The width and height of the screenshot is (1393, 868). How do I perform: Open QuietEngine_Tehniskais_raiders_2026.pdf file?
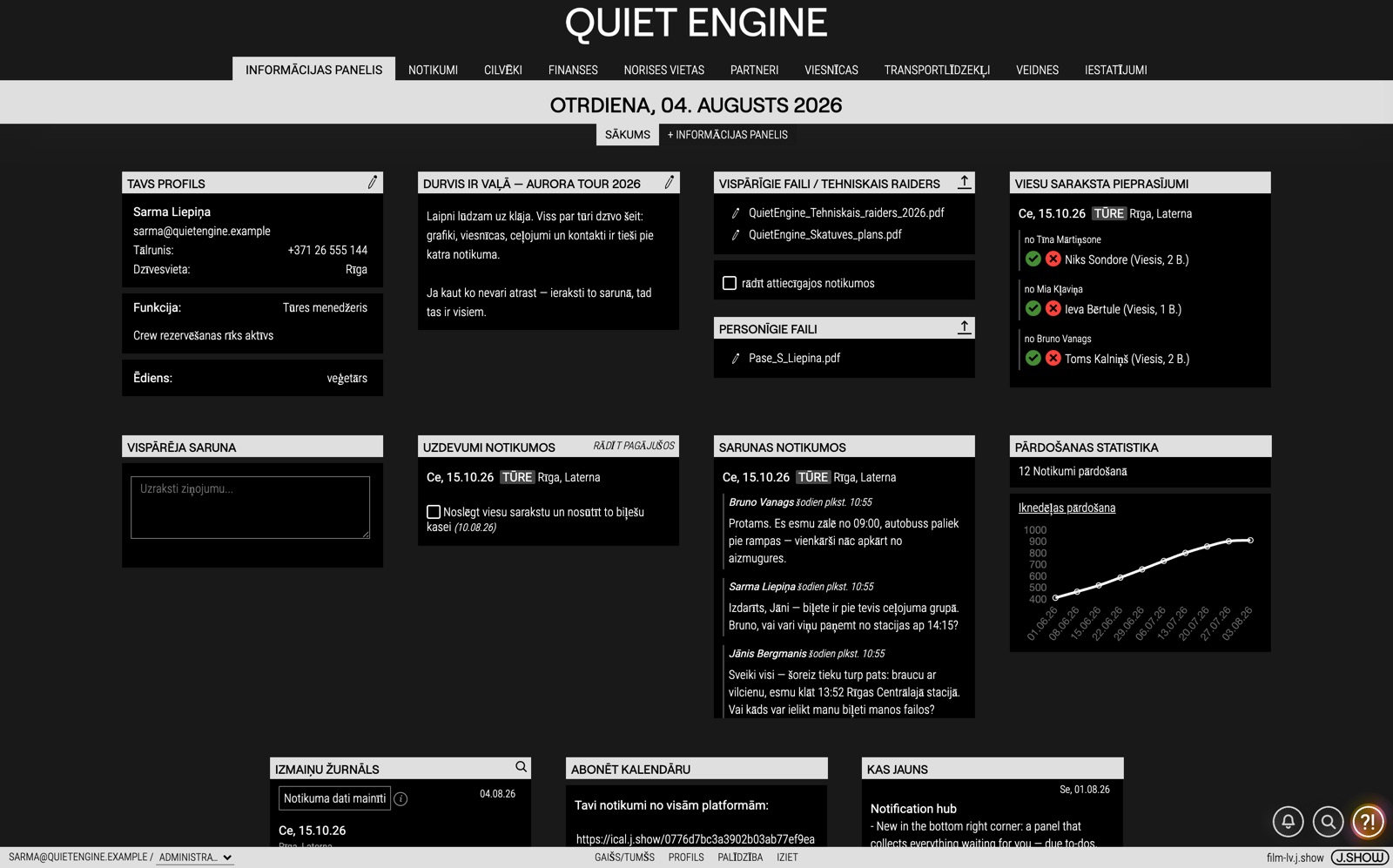click(x=846, y=212)
